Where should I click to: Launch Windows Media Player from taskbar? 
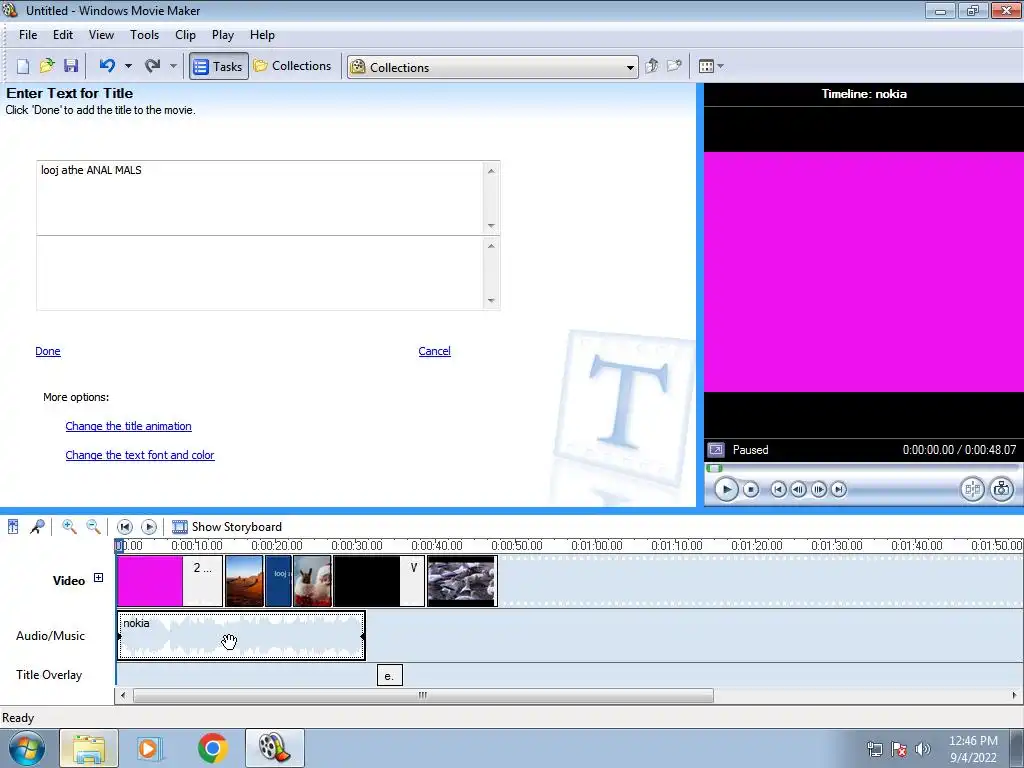click(x=148, y=748)
